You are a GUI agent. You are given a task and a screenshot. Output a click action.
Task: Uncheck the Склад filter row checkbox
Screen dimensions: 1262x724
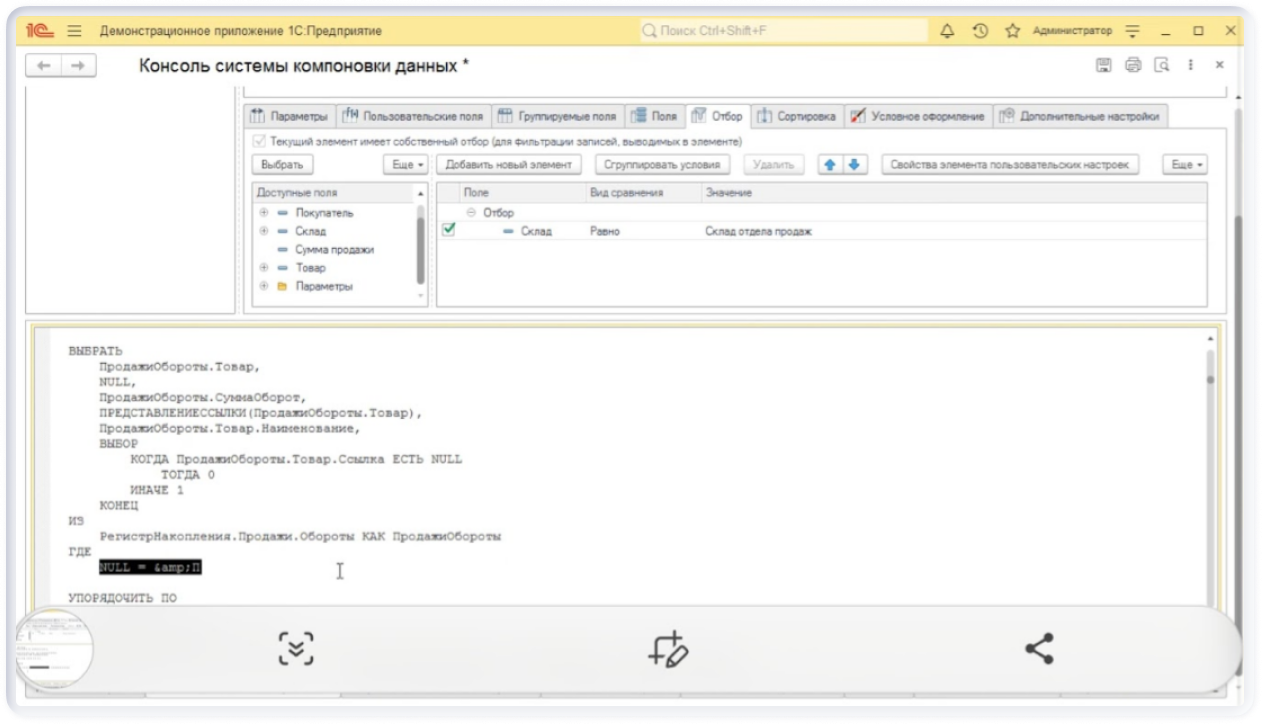click(449, 230)
